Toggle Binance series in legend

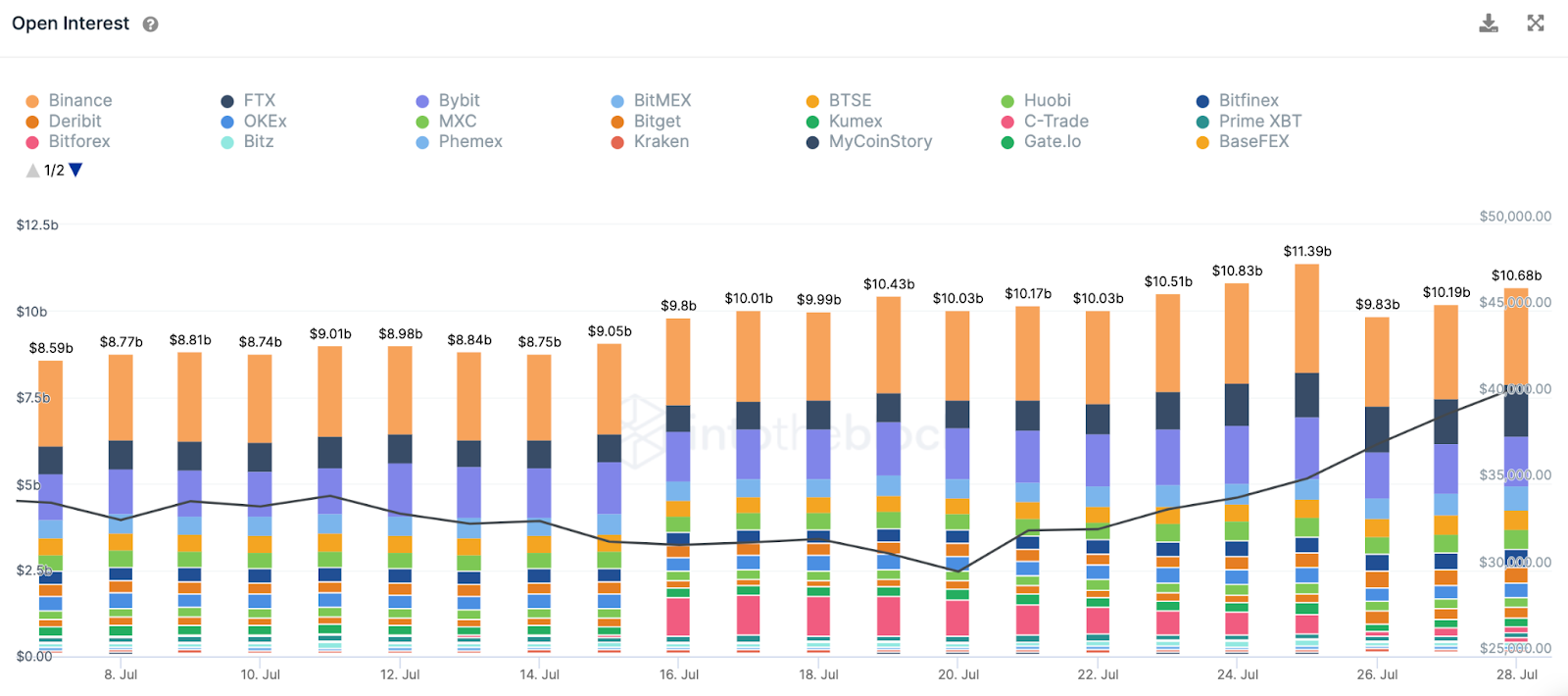click(69, 100)
